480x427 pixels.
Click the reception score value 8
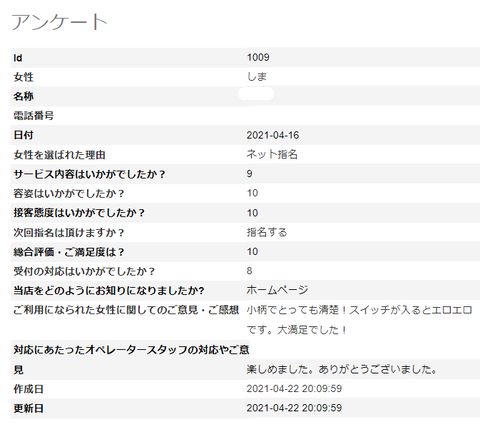click(249, 271)
